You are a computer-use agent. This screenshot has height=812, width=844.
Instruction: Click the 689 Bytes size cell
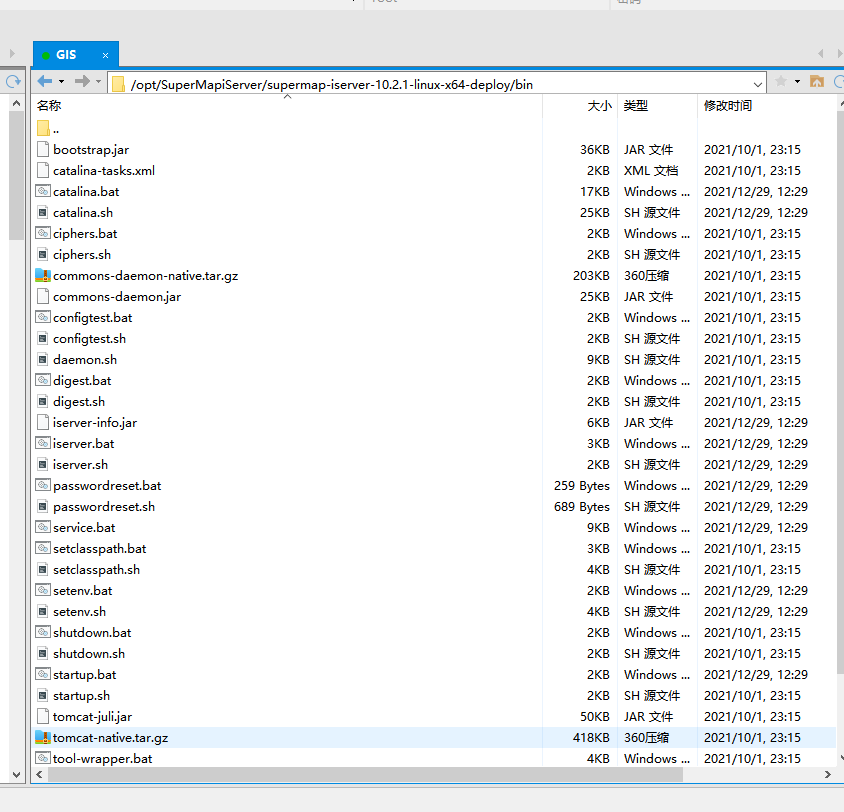click(x=581, y=506)
